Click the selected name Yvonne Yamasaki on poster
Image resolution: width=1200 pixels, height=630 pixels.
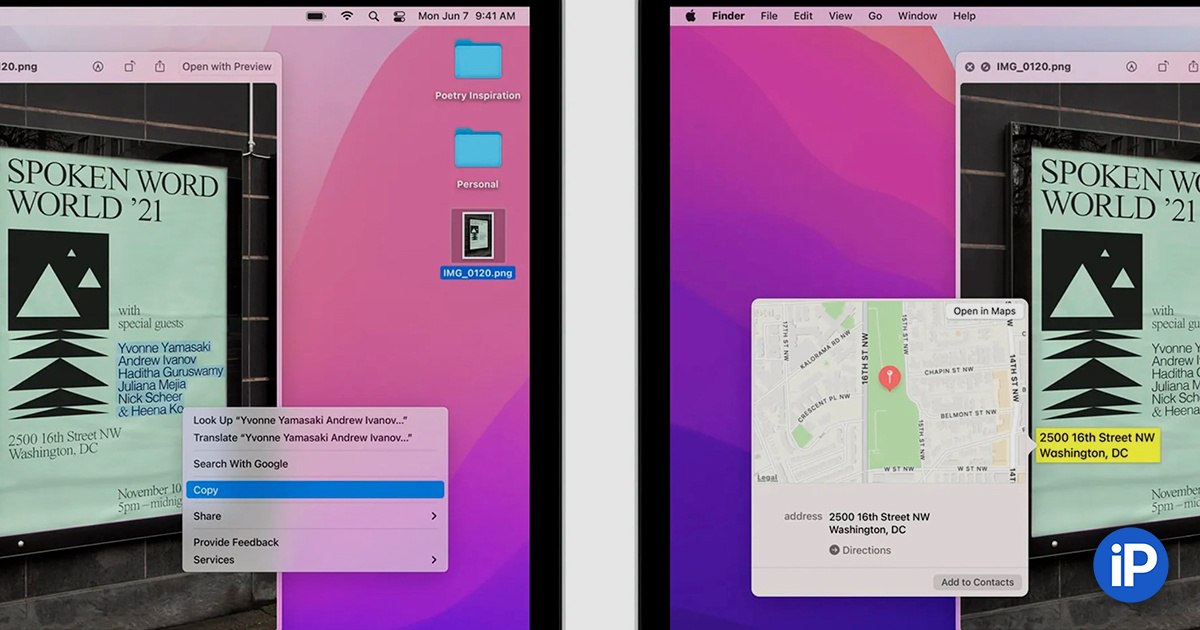coord(164,347)
